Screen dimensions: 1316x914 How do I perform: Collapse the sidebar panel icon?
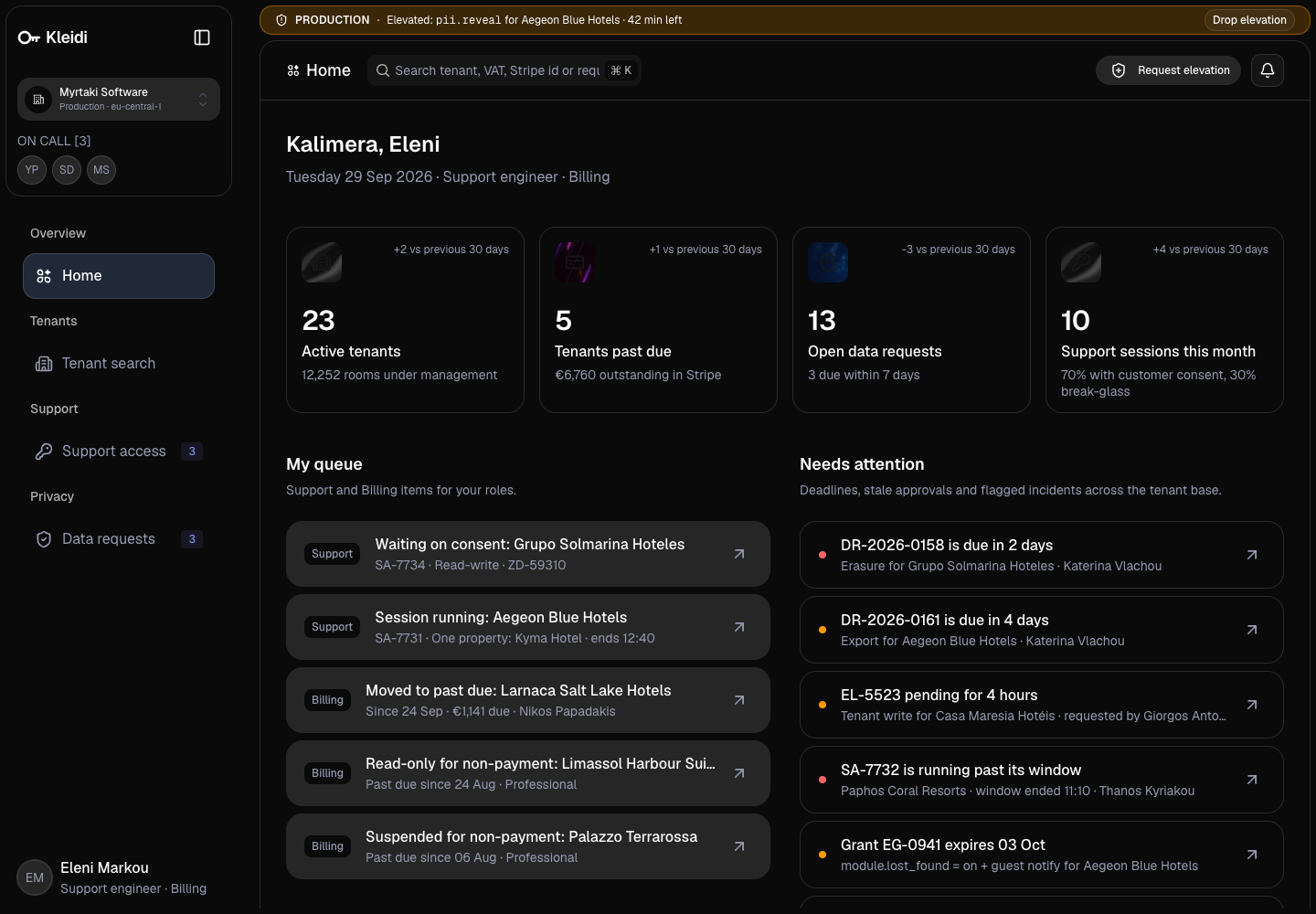tap(202, 37)
